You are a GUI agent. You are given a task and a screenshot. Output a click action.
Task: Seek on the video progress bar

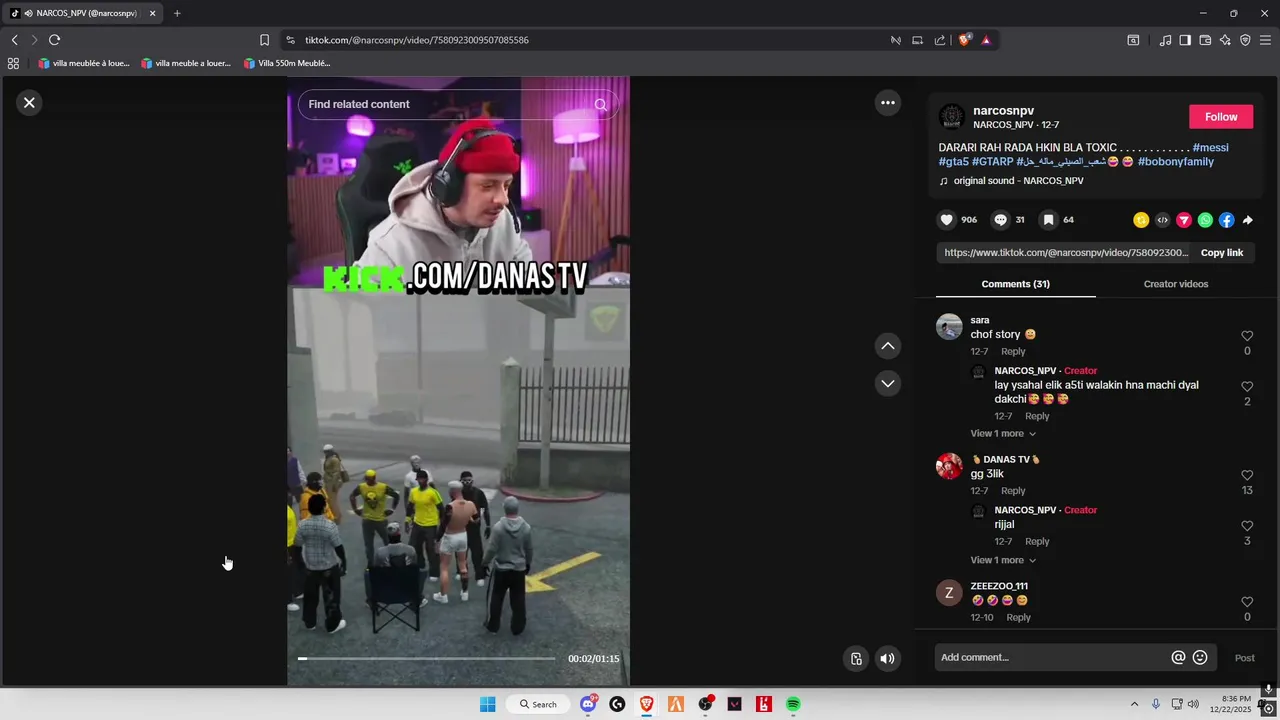click(x=426, y=658)
